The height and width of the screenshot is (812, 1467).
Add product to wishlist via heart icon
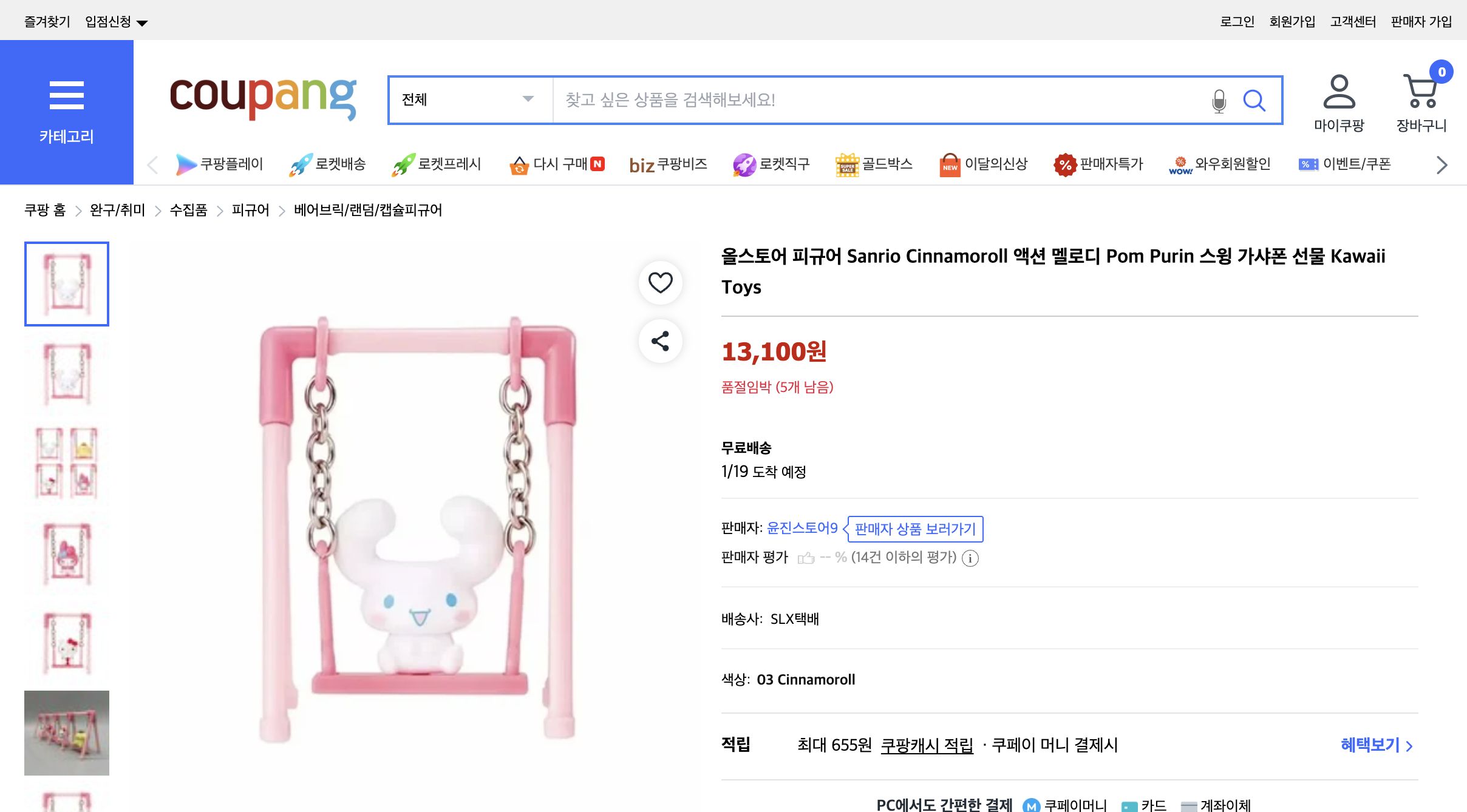[x=660, y=282]
